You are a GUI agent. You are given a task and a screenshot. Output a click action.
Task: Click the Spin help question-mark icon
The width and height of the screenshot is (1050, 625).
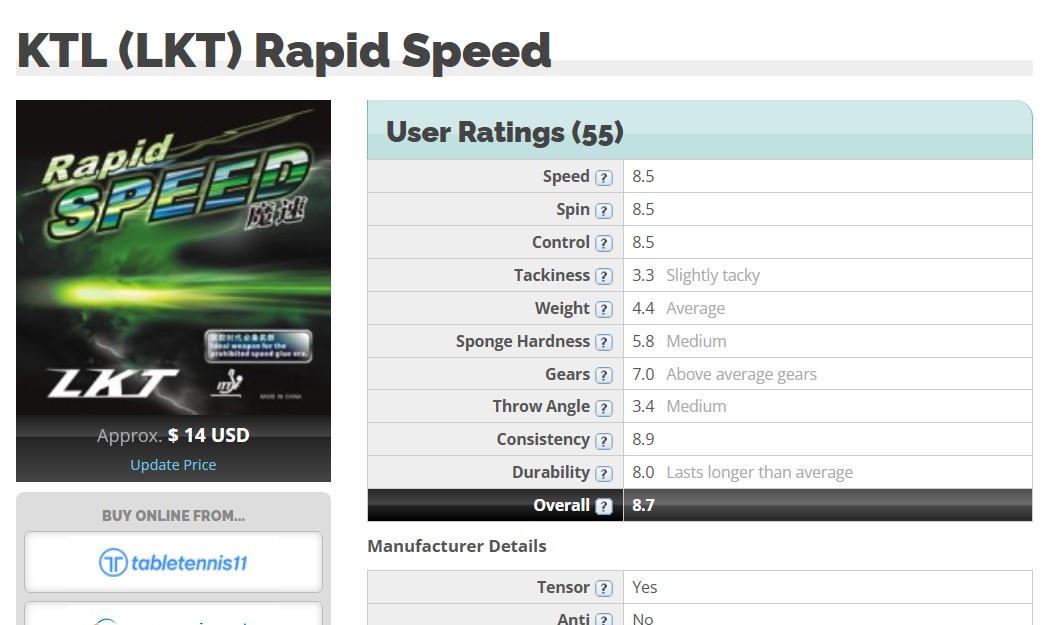(603, 210)
